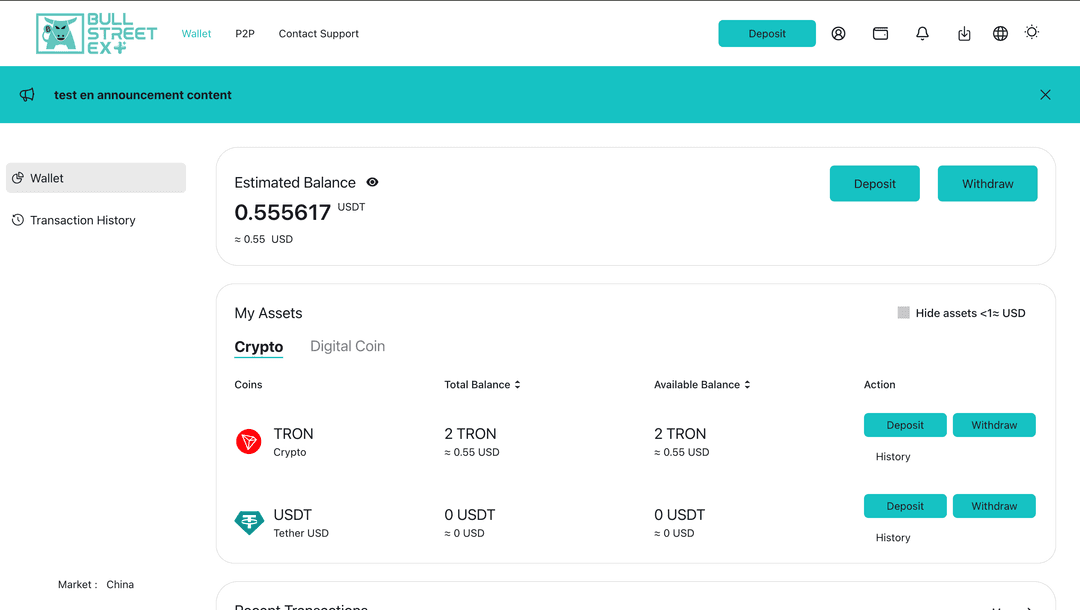This screenshot has width=1080, height=610.
Task: Check Hide assets <1 USD box
Action: pos(903,313)
